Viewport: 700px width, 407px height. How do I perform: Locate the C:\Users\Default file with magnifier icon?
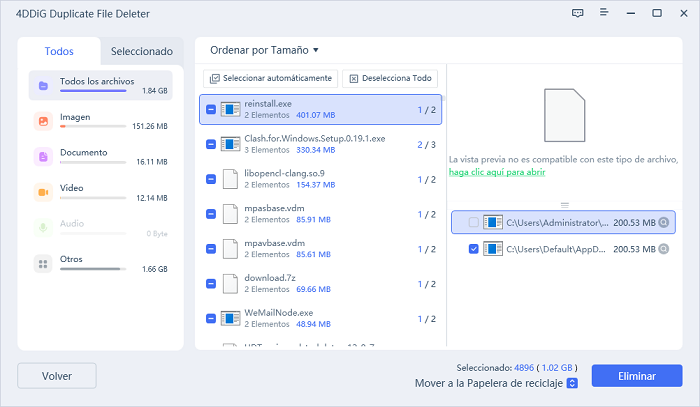(x=664, y=249)
